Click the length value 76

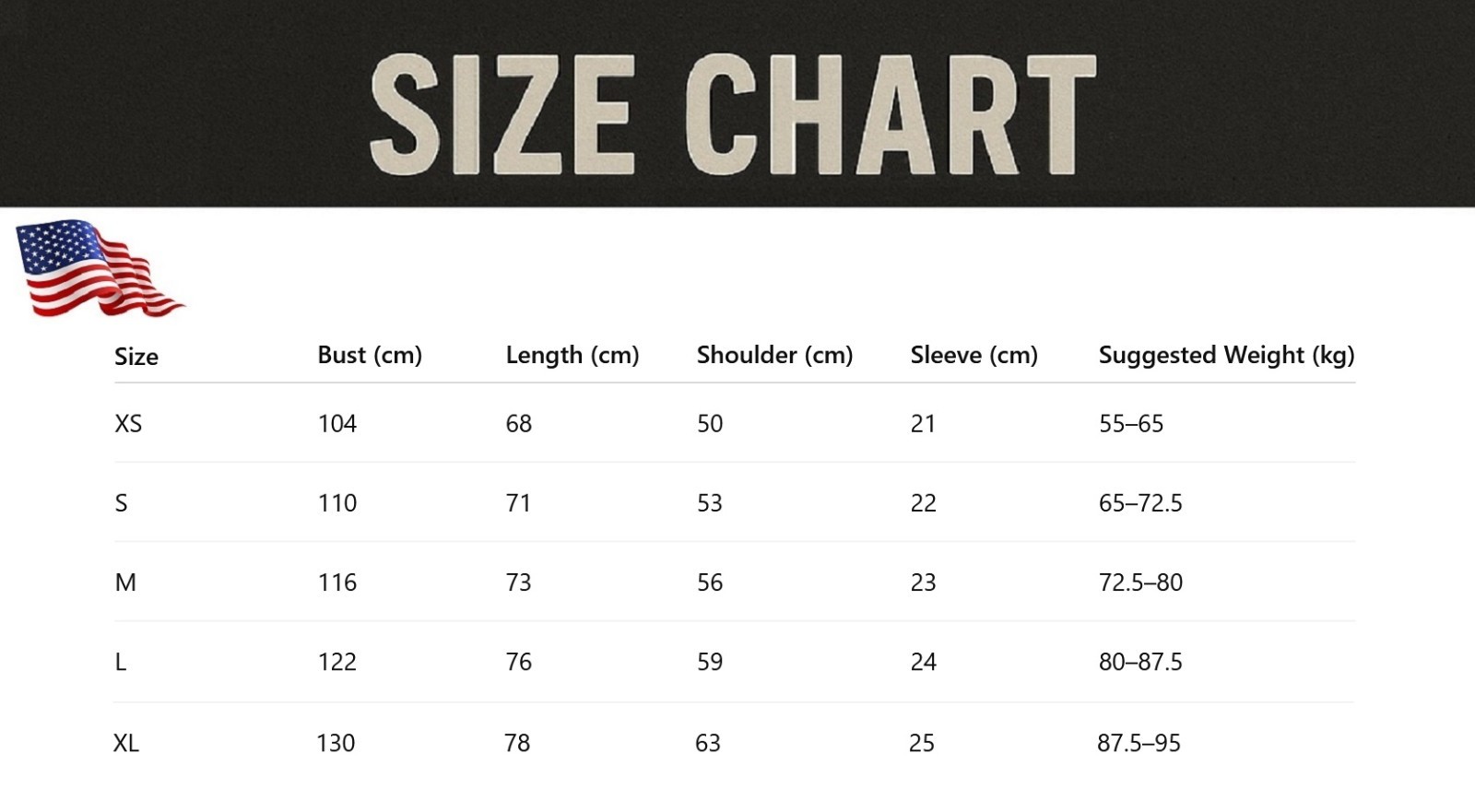519,662
